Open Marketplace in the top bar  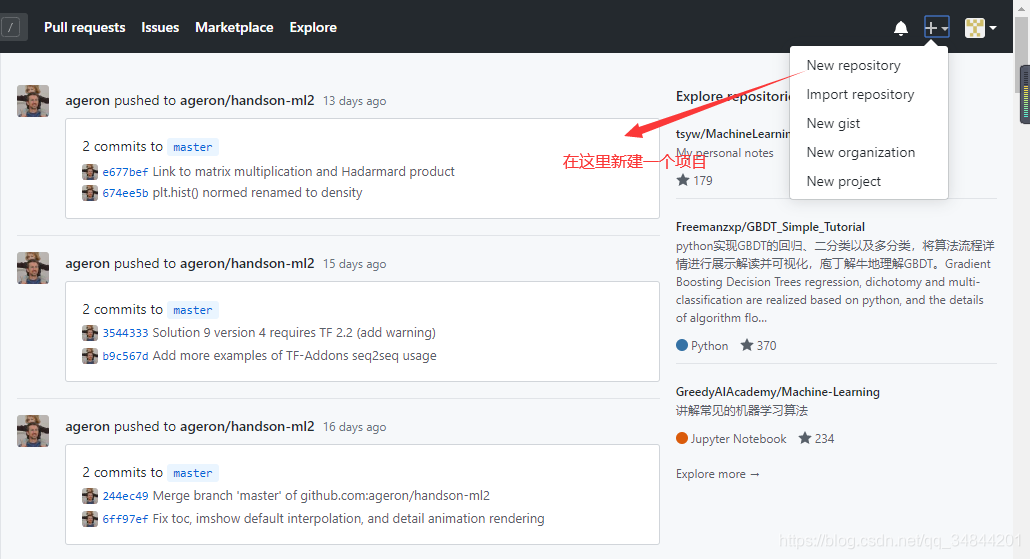point(234,28)
